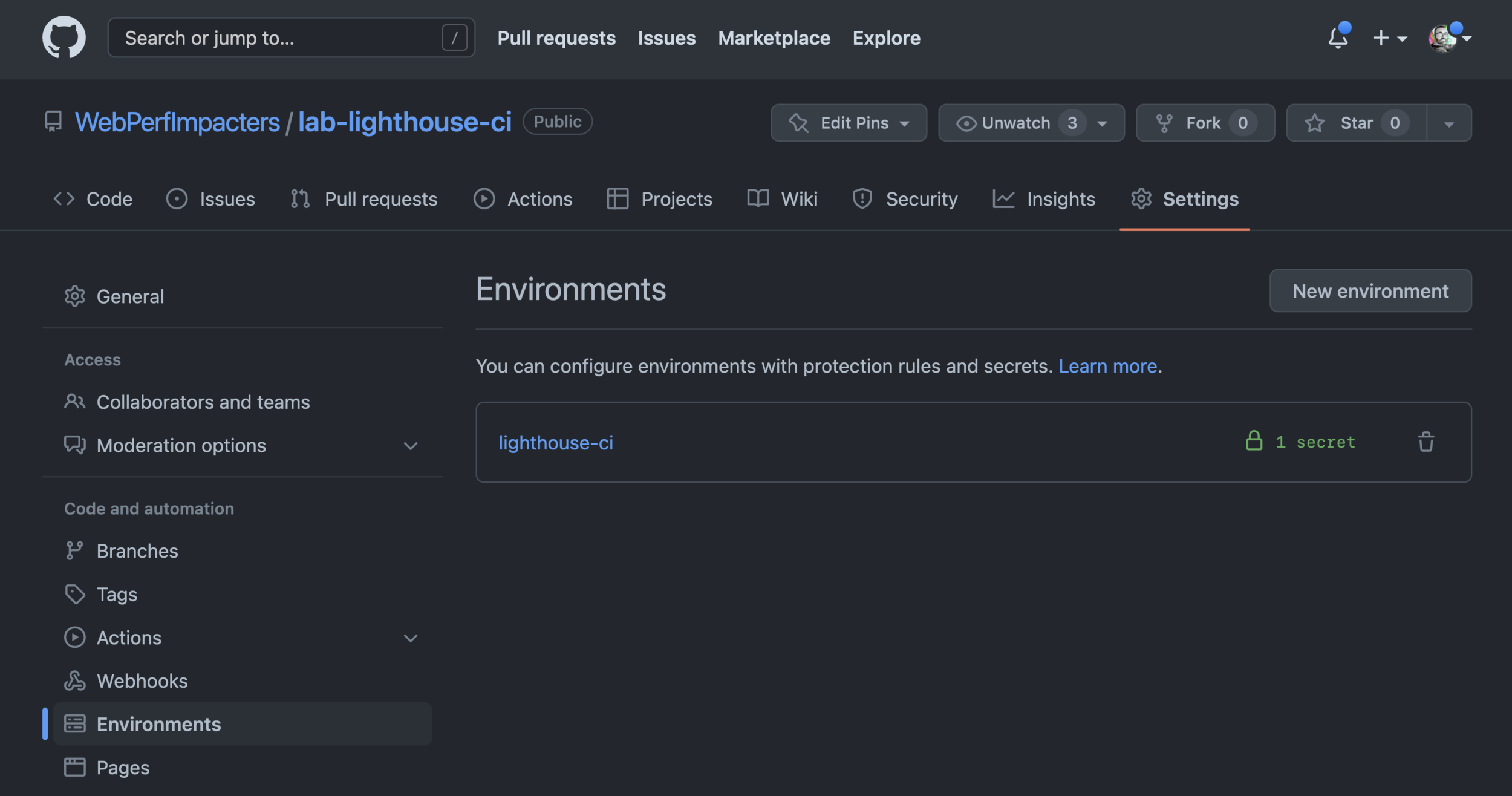This screenshot has height=796, width=1512.
Task: Expand Moderation options section
Action: 411,446
